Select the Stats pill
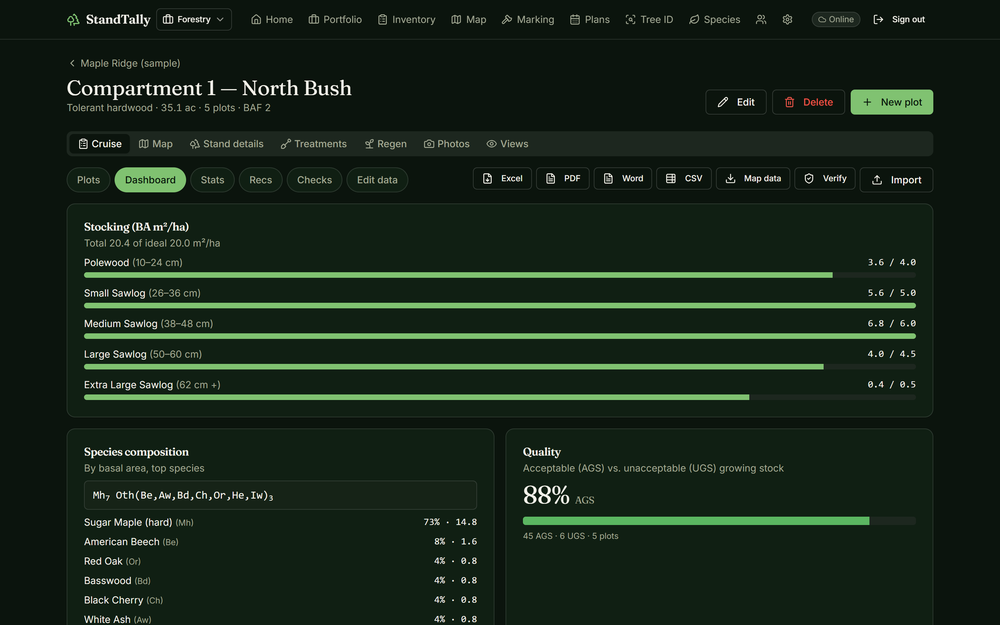This screenshot has height=625, width=1000. click(x=212, y=180)
